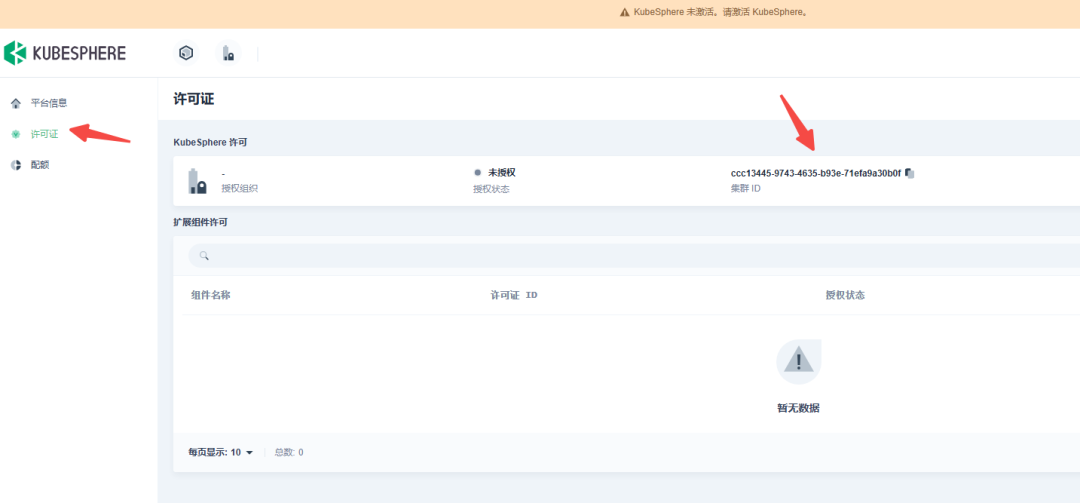Click the 授权状态 column header
The height and width of the screenshot is (503, 1080).
[x=845, y=295]
